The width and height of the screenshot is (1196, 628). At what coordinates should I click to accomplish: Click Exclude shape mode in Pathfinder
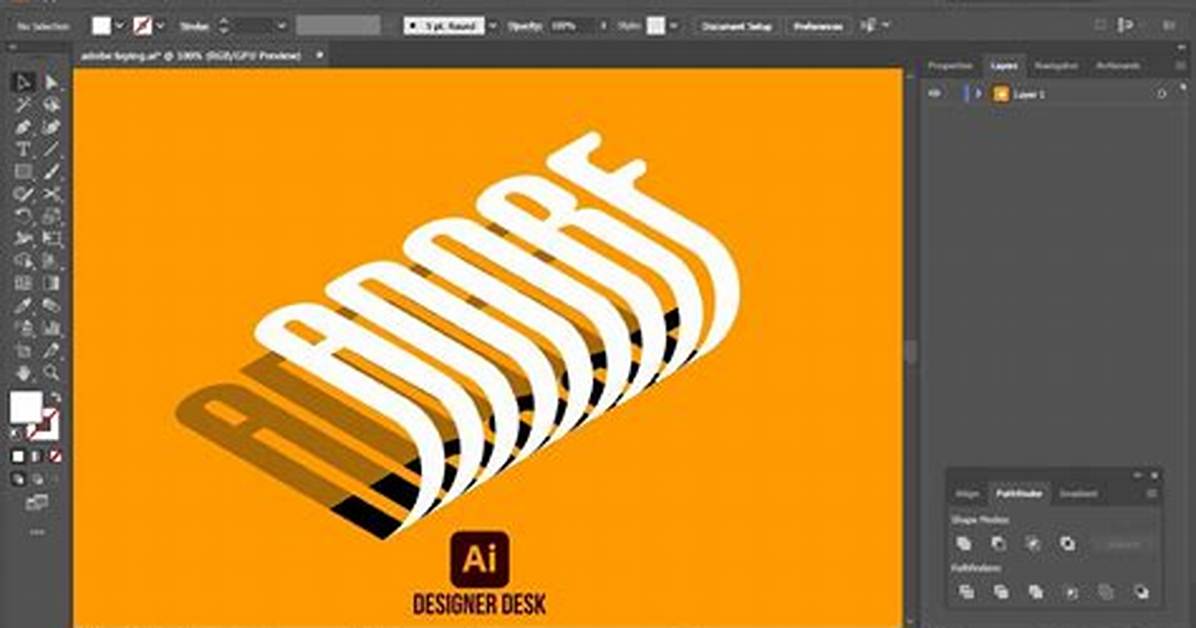(x=1067, y=544)
